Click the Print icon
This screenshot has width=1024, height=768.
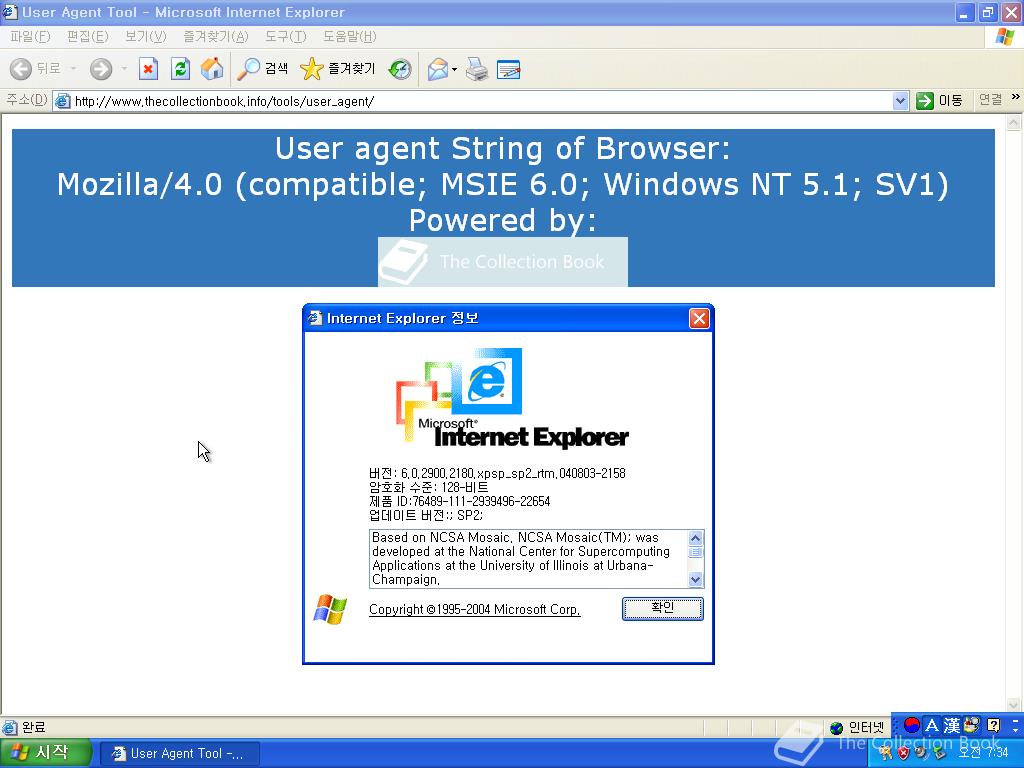coord(477,69)
